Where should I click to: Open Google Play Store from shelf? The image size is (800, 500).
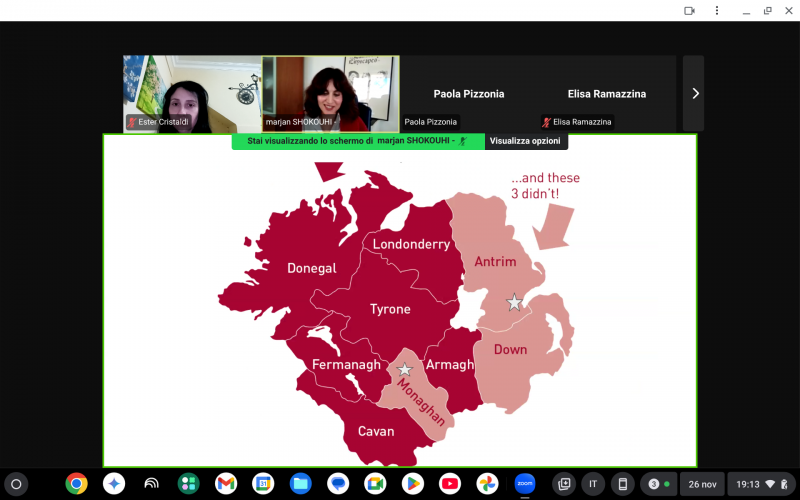tap(412, 484)
